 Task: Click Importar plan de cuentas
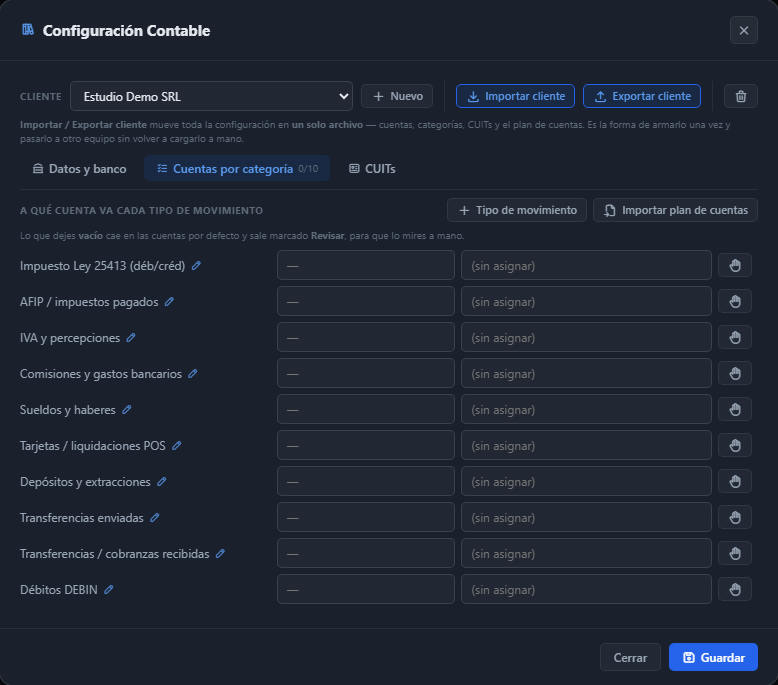pyautogui.click(x=675, y=210)
